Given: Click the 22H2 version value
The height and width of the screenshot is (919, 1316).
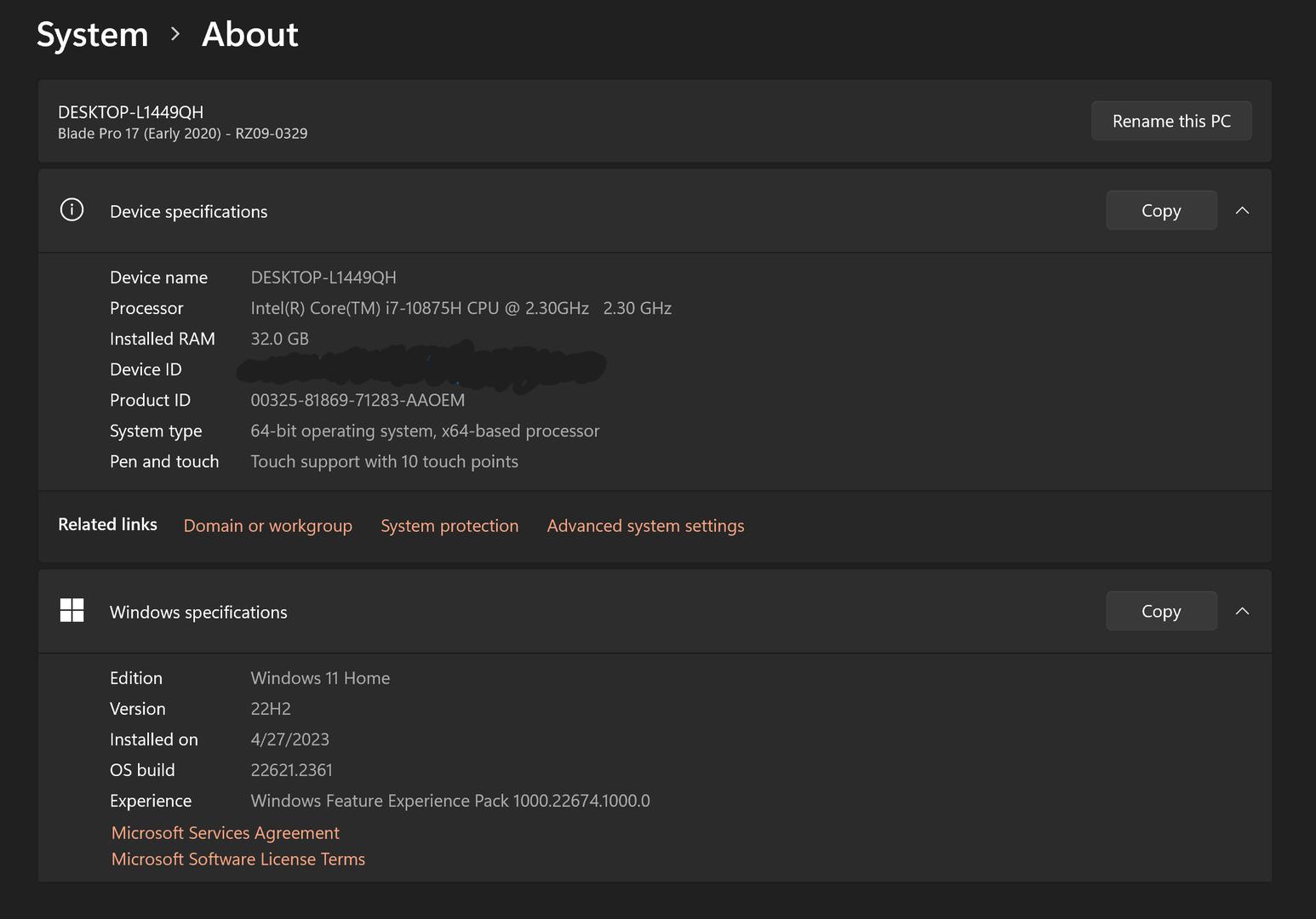Looking at the screenshot, I should (271, 709).
